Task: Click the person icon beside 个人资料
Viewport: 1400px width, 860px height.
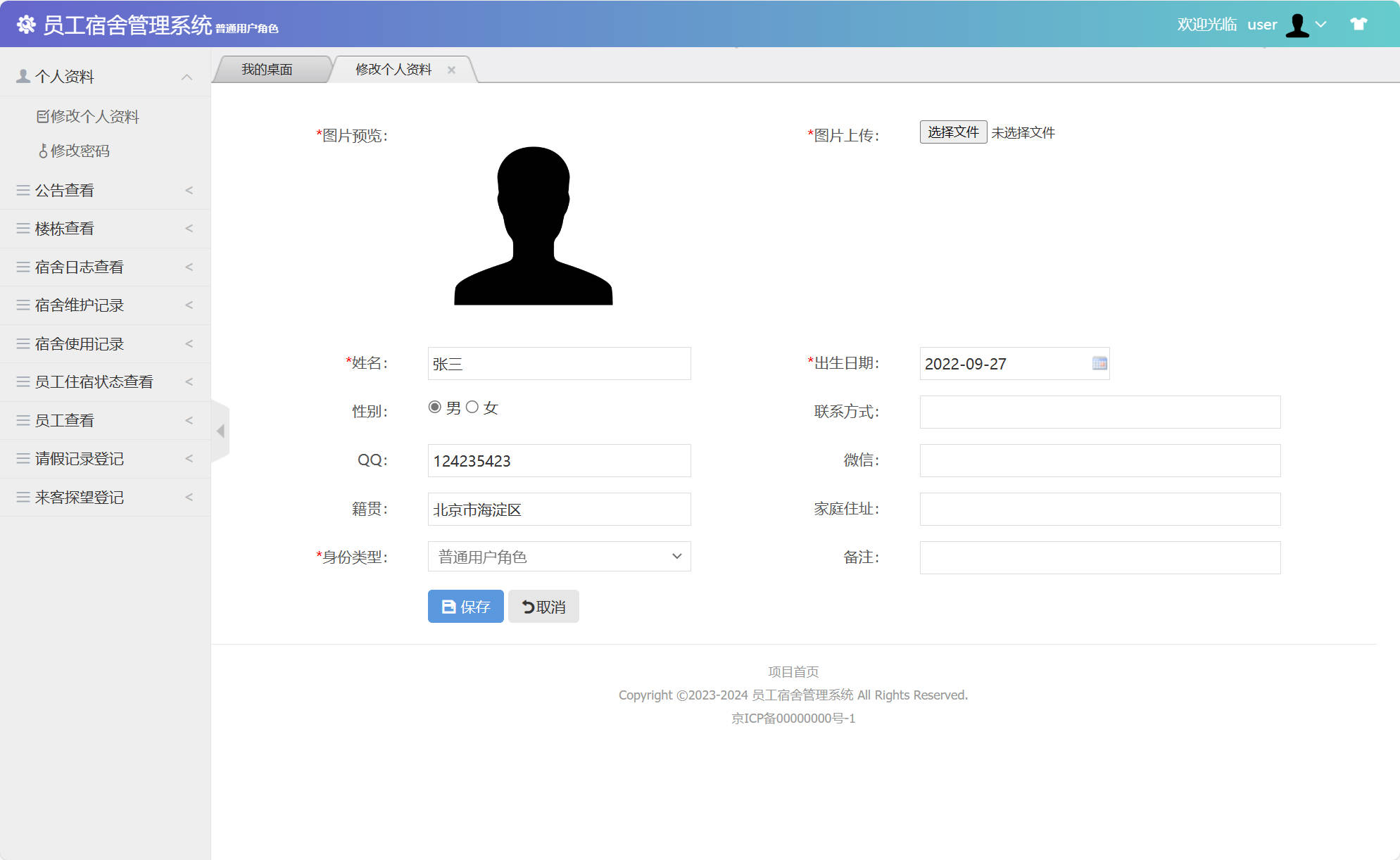Action: click(x=22, y=75)
